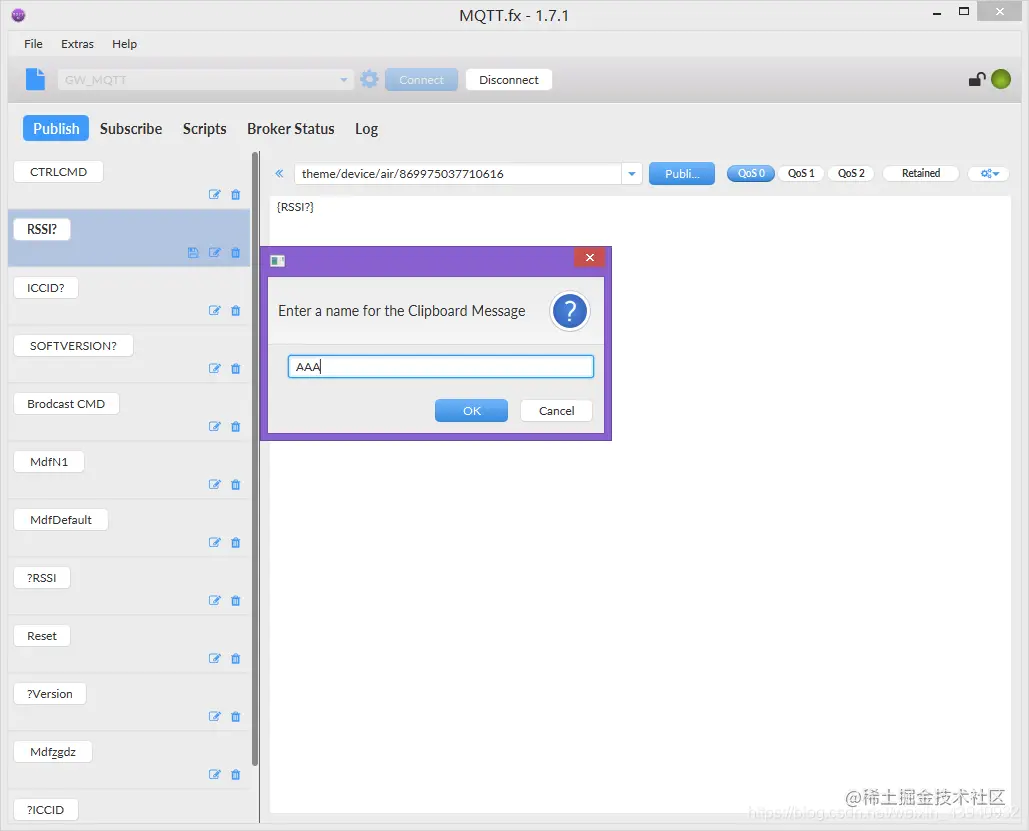Open the Extras menu
The height and width of the screenshot is (831, 1029).
[77, 44]
